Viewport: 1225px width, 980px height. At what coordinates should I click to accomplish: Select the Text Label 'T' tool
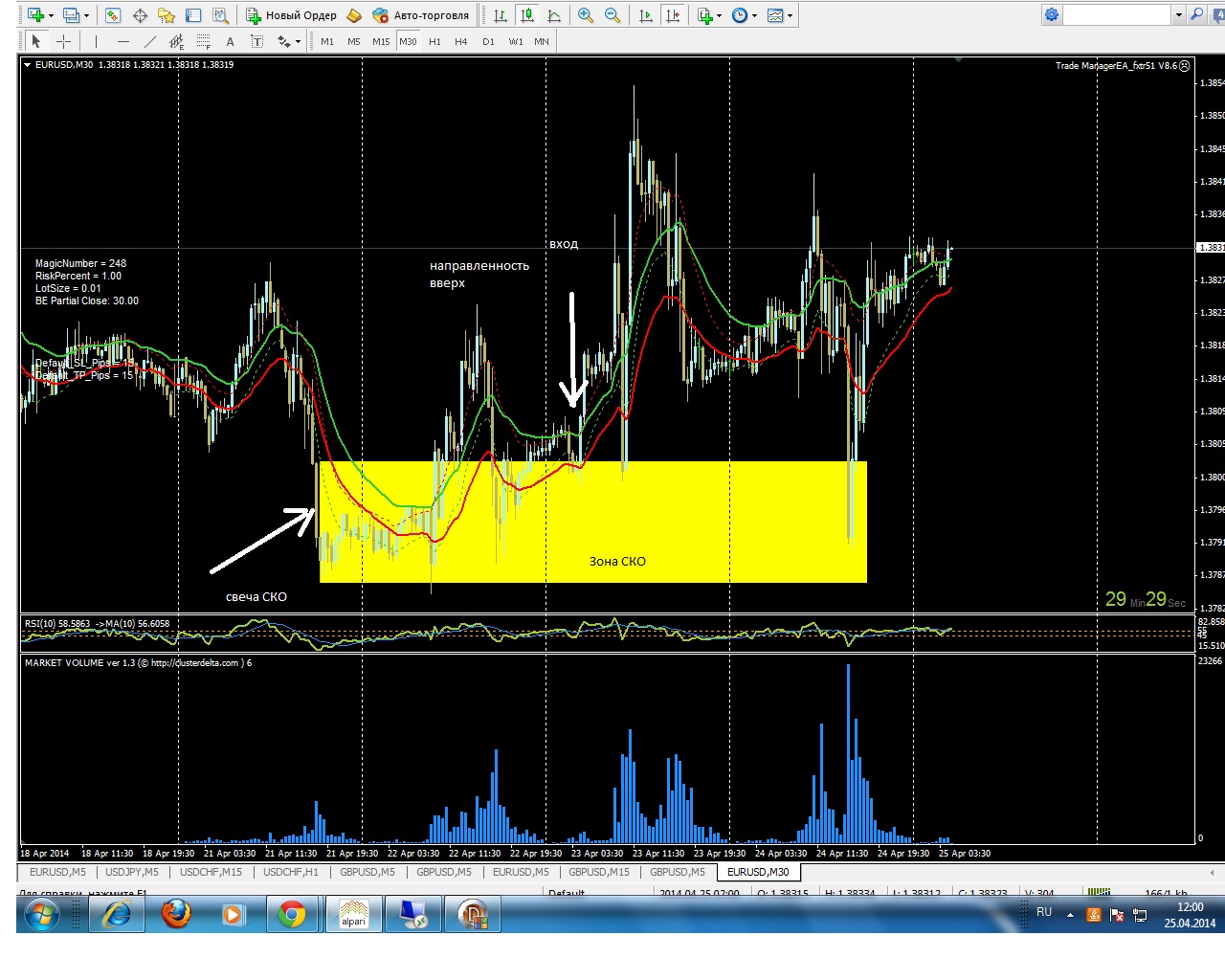click(x=256, y=41)
